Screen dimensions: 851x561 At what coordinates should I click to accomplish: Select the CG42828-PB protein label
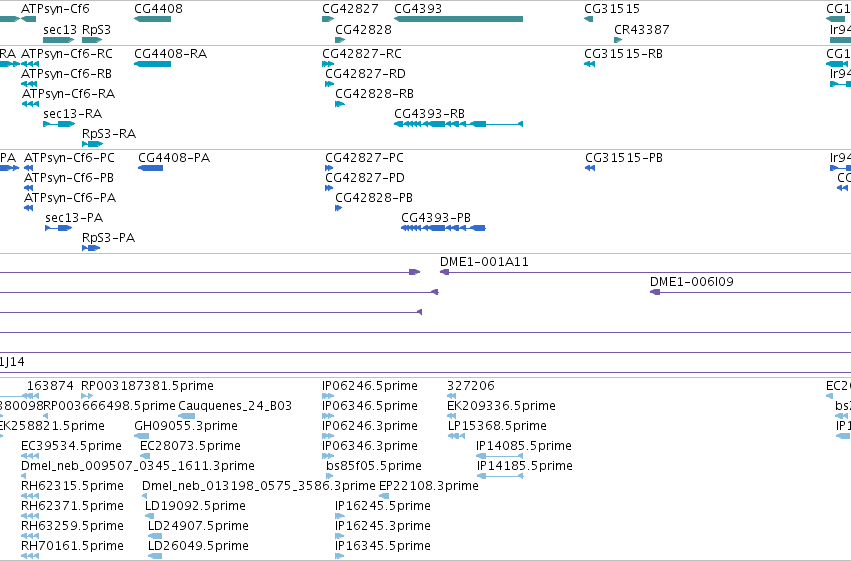(374, 198)
